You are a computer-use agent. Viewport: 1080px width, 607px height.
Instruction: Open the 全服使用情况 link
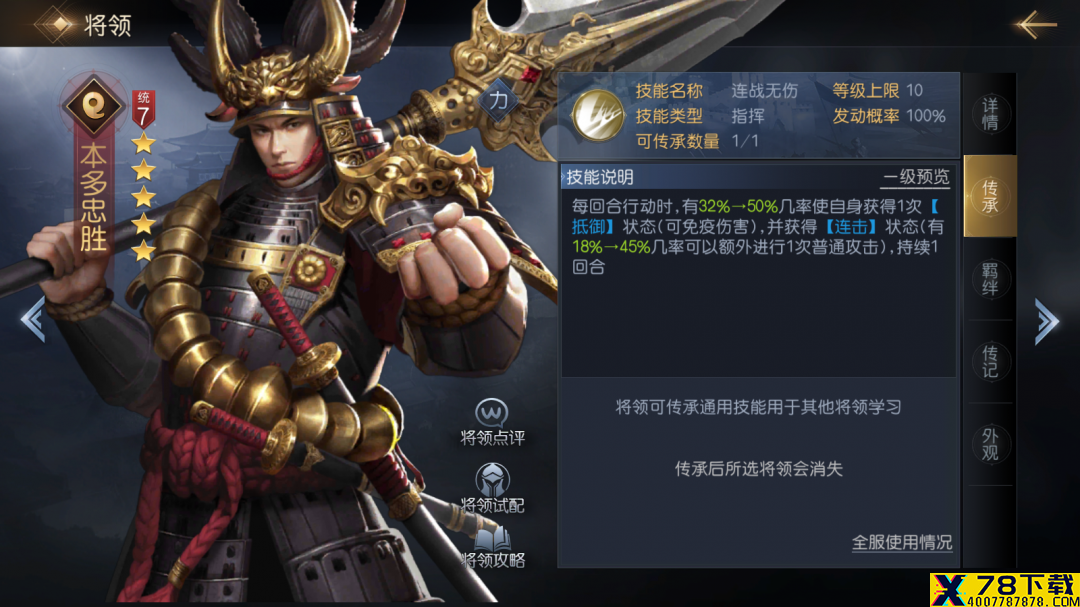[902, 542]
